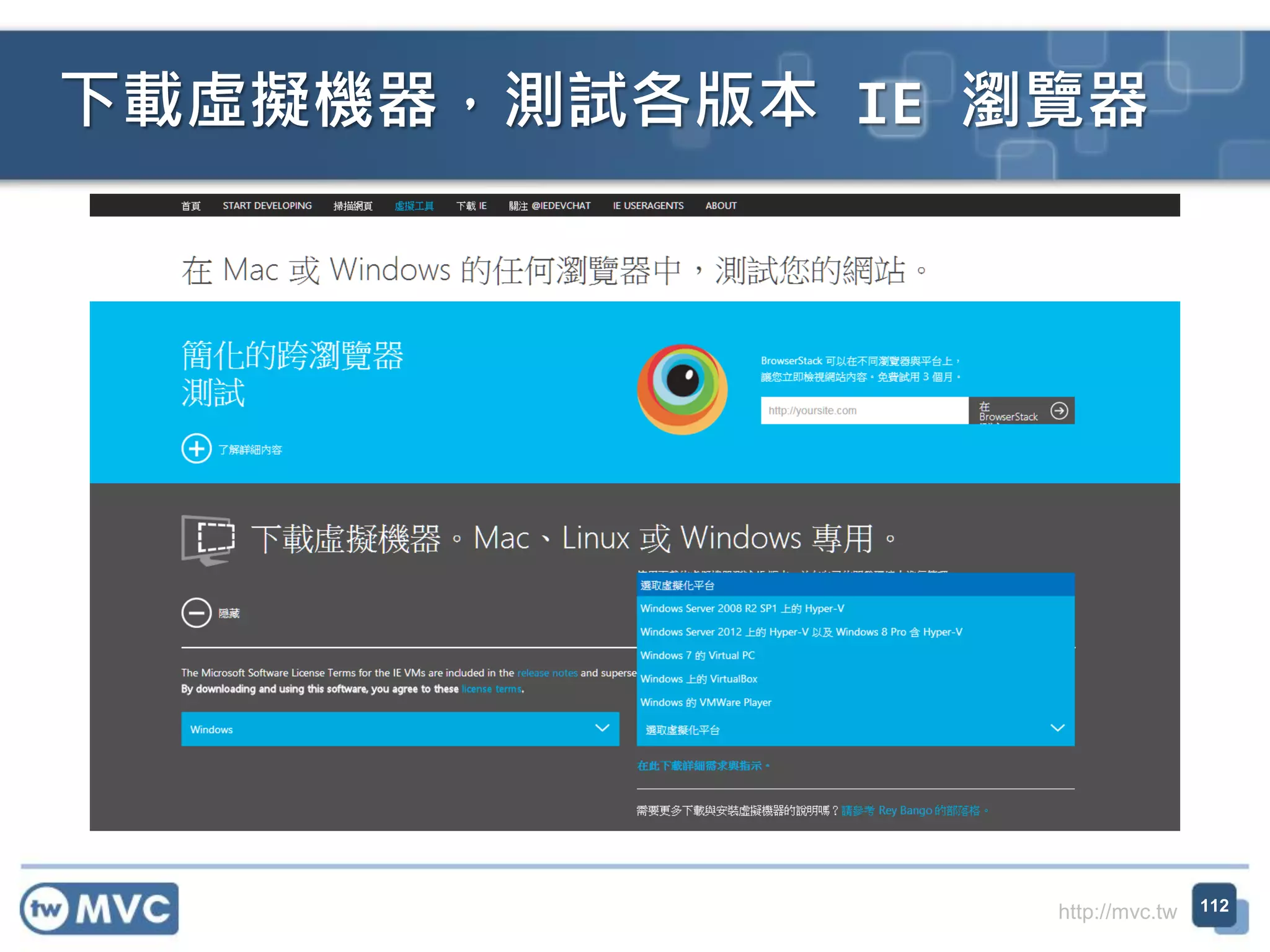Click the 下載虛擬機器 Mac Linux Windows heading
1270x952 pixels.
tap(574, 539)
